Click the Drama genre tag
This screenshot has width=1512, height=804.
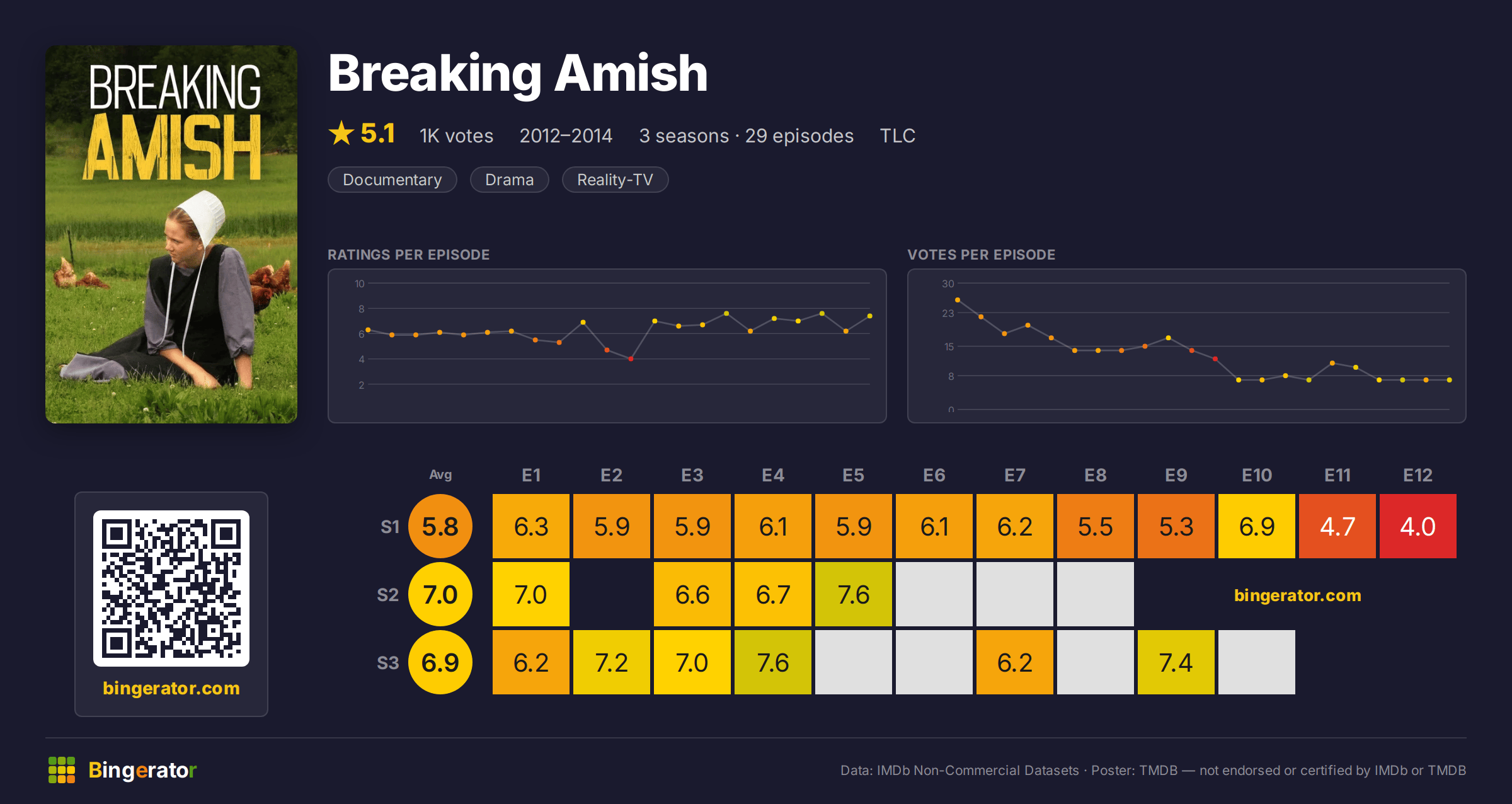[x=510, y=180]
